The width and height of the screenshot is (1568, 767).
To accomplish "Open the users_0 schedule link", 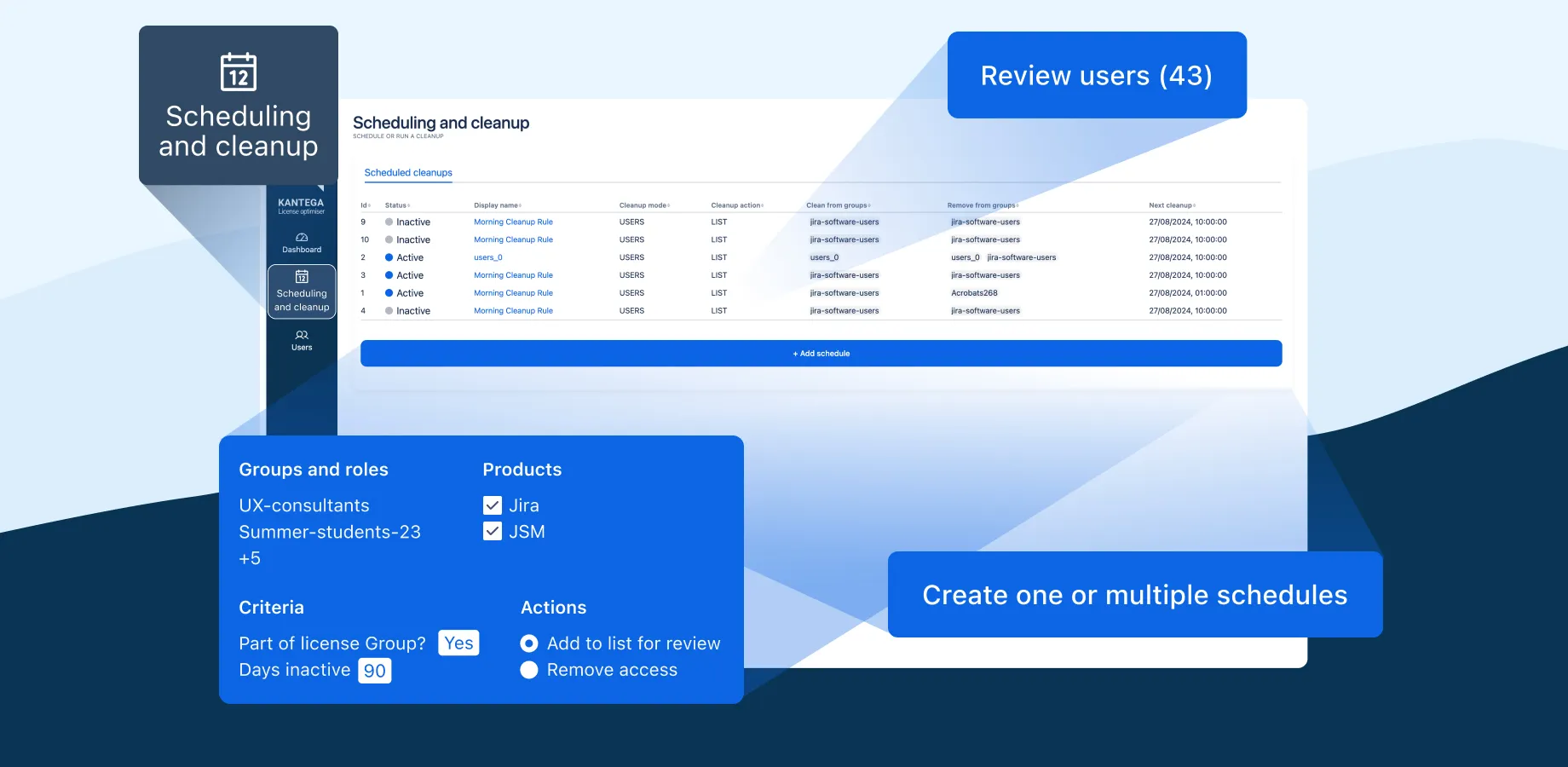I will [487, 257].
